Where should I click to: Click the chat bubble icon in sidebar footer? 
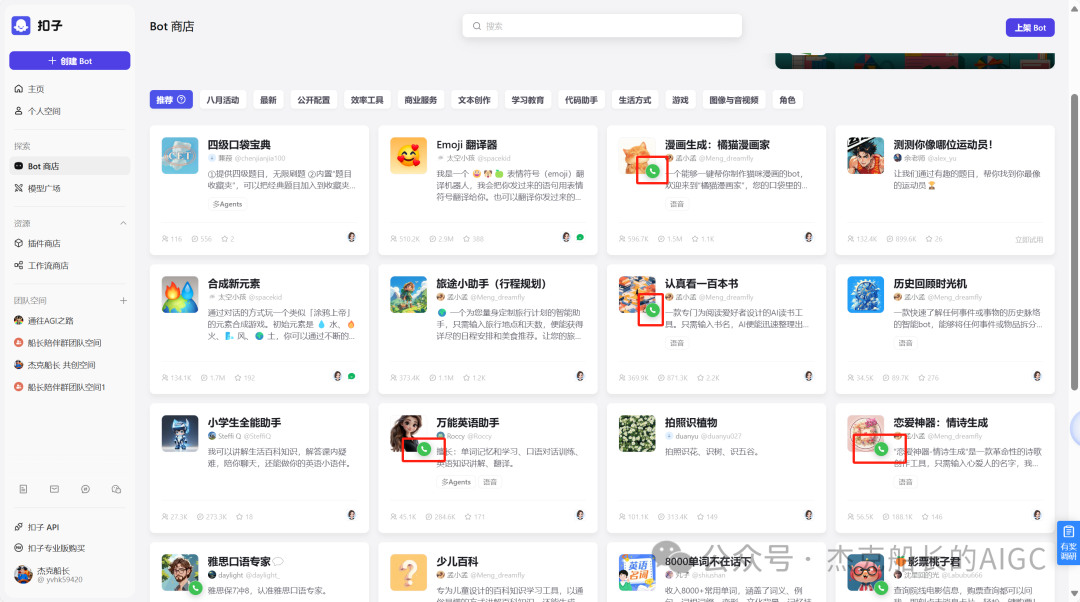point(85,489)
